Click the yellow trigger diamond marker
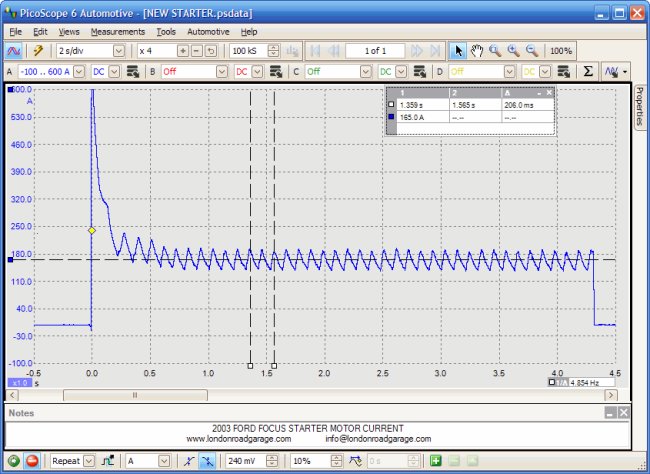 (x=92, y=231)
